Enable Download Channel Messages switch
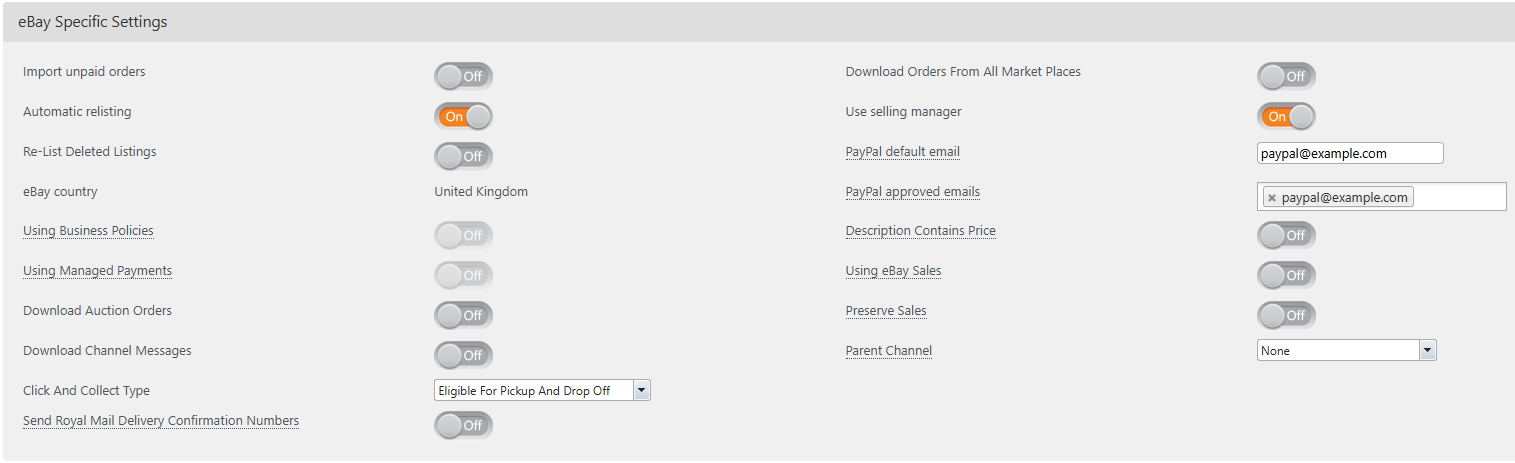1515x463 pixels. coord(463,355)
